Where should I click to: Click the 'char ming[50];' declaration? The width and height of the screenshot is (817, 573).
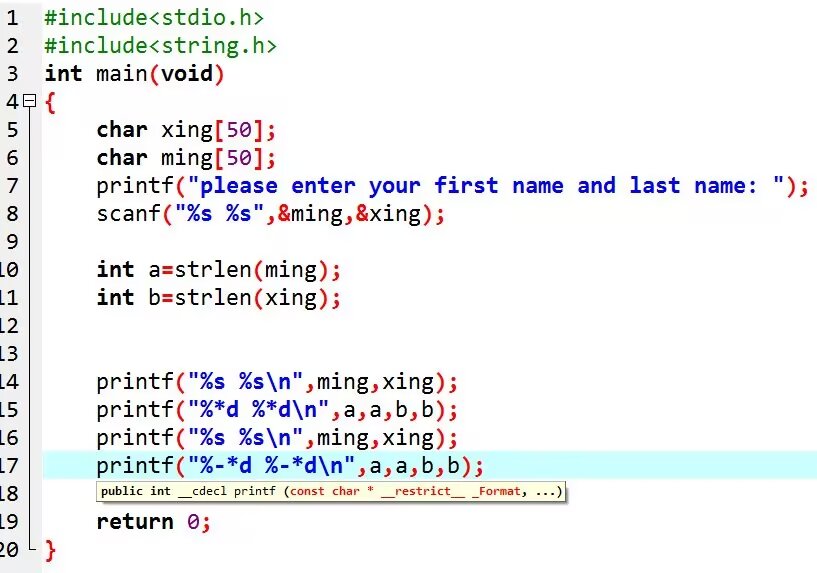click(x=186, y=158)
